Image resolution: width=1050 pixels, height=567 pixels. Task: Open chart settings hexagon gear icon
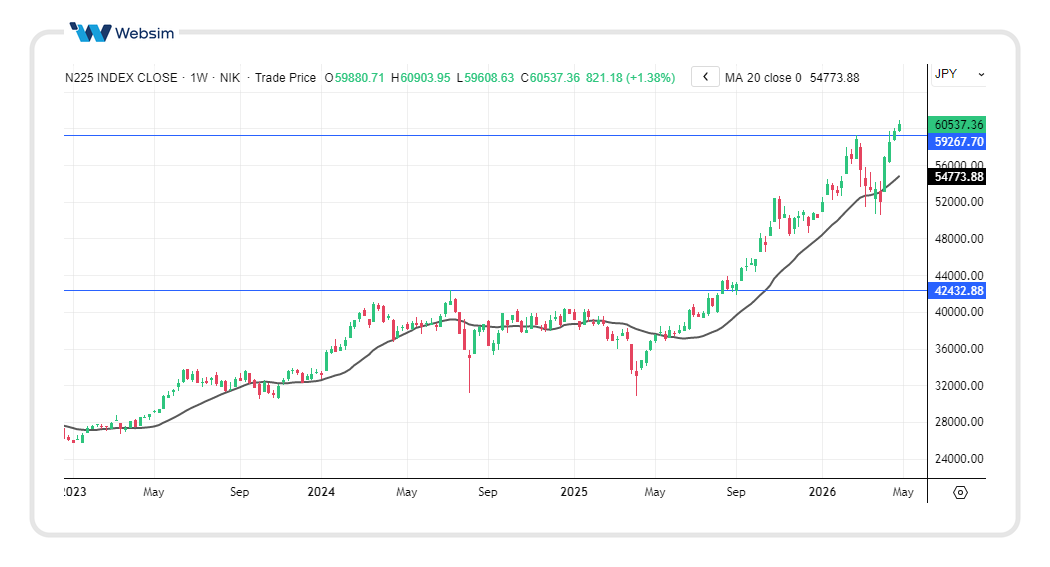pyautogui.click(x=960, y=492)
